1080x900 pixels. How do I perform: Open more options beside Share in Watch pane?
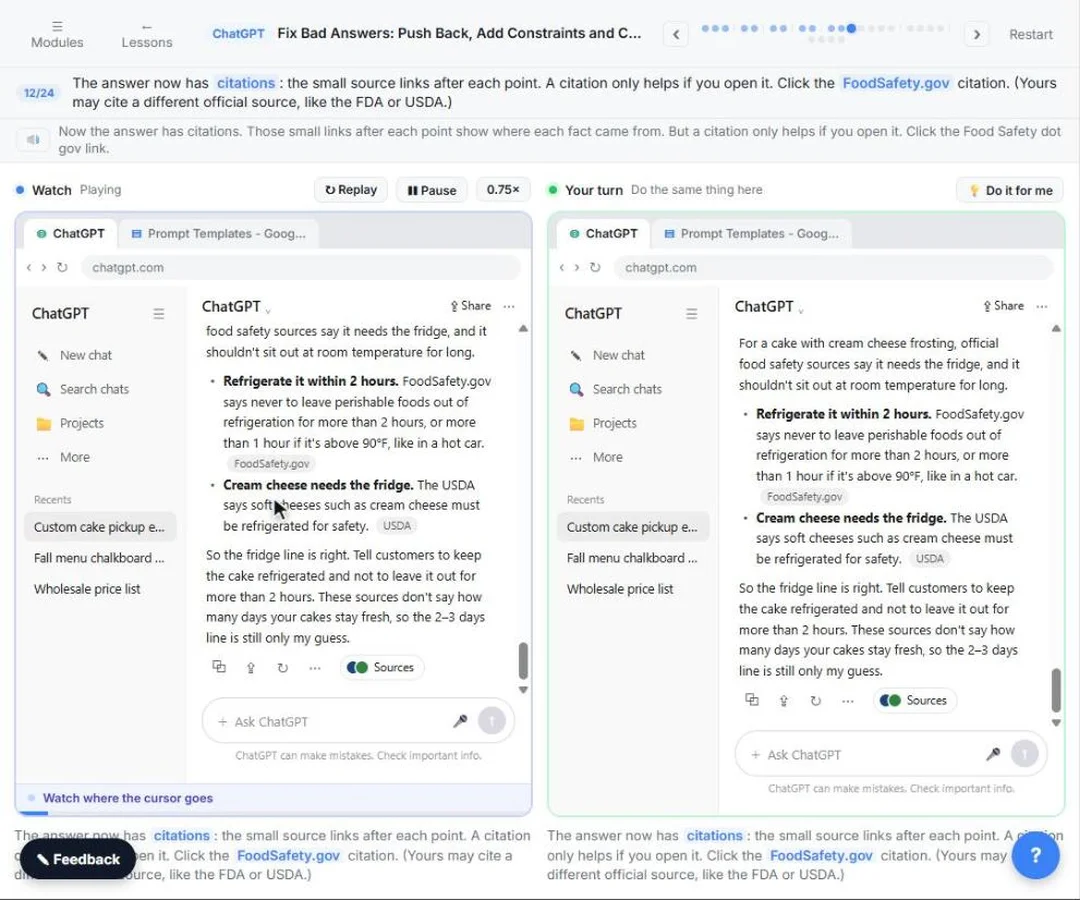pos(509,306)
